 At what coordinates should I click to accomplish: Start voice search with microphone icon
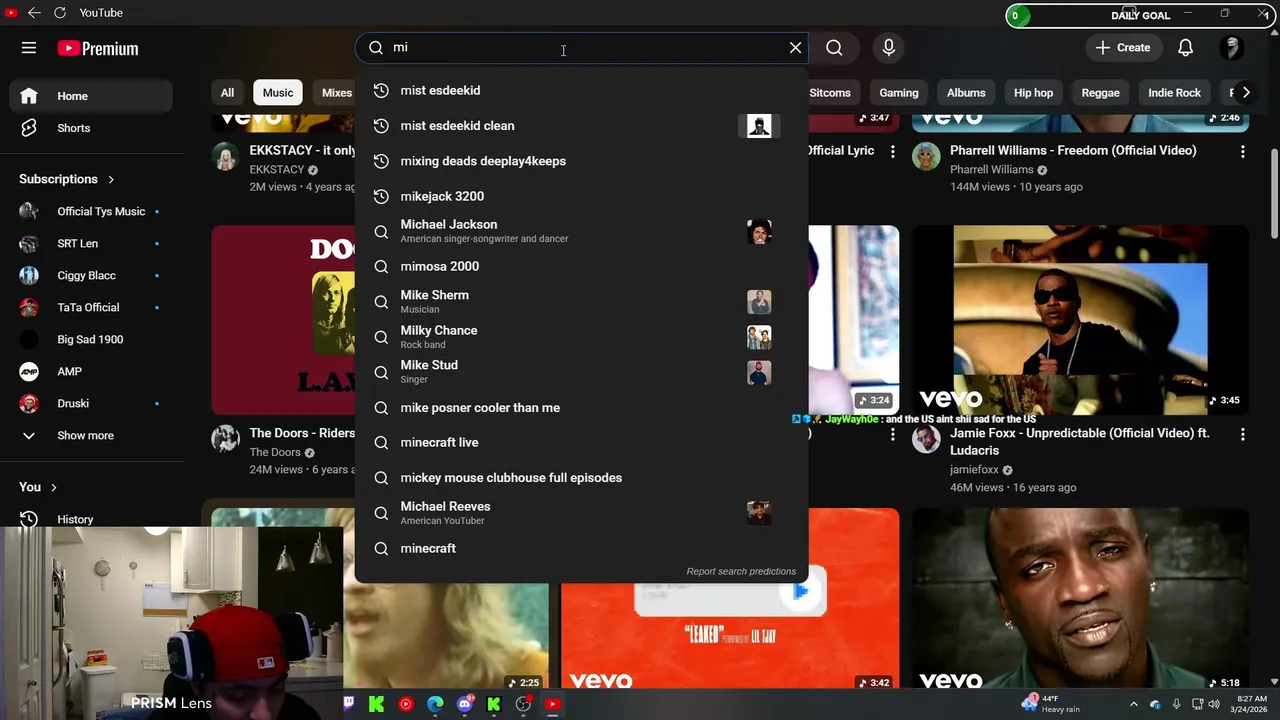pos(889,48)
